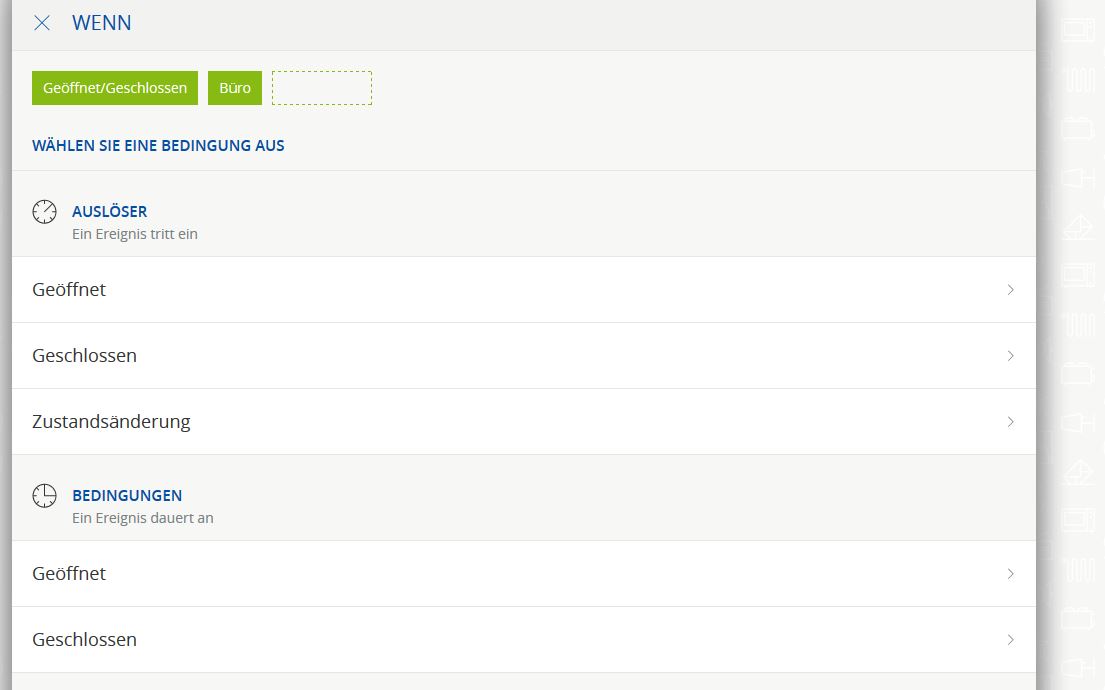This screenshot has width=1105, height=690.
Task: Click 'Ein Ereignis tritt ein' subtitle
Action: pos(135,234)
